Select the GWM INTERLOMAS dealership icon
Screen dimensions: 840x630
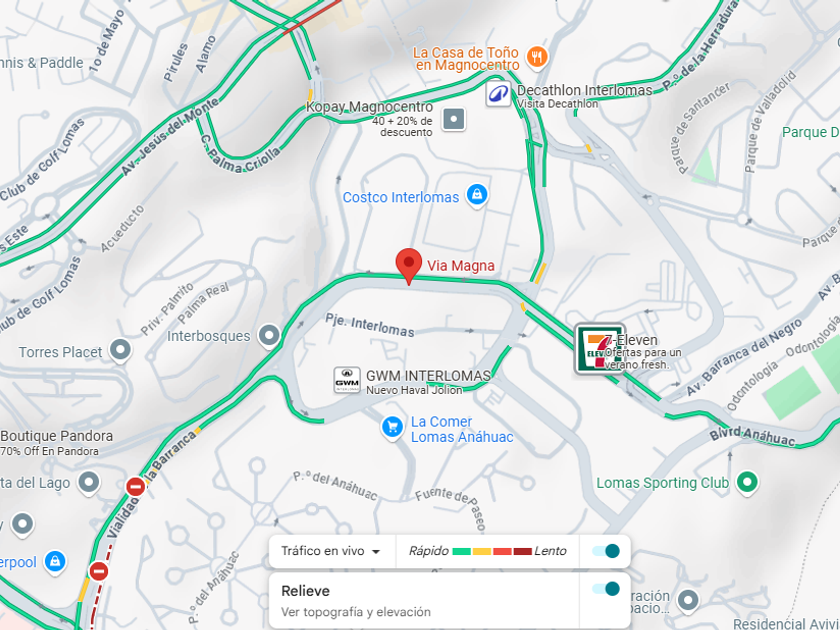[x=347, y=380]
